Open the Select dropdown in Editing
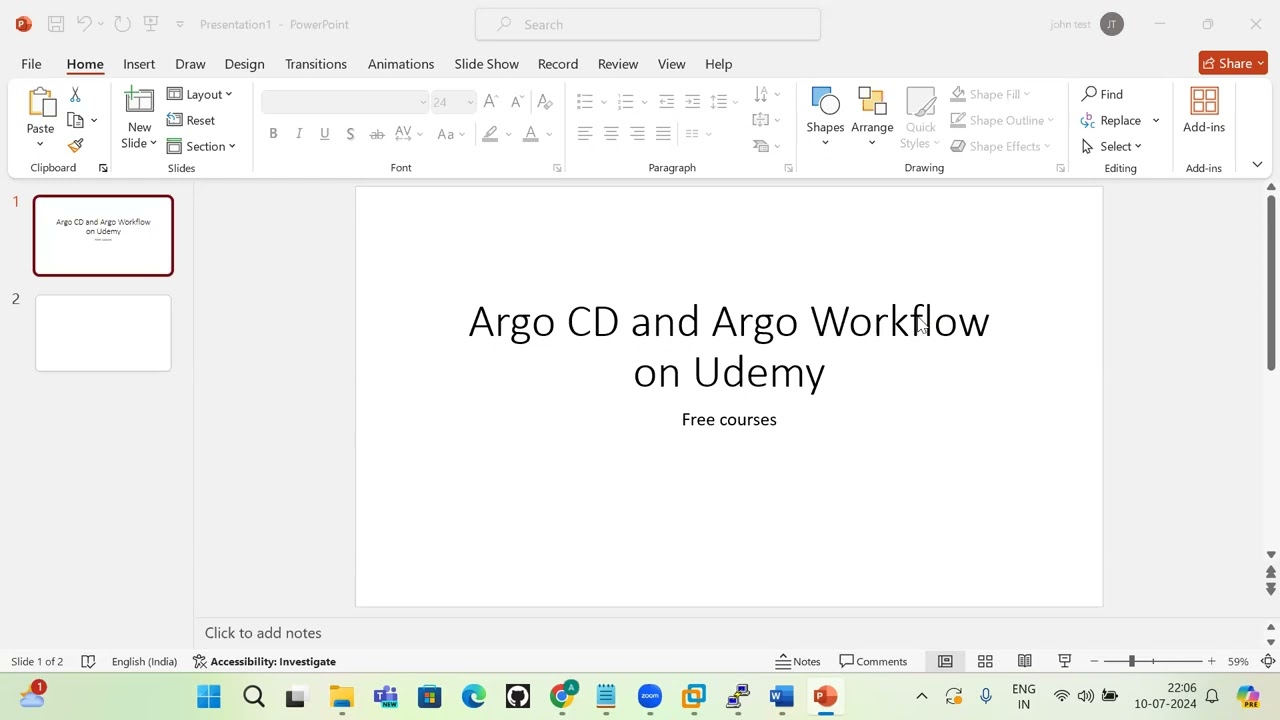This screenshot has width=1280, height=720. click(x=1112, y=146)
